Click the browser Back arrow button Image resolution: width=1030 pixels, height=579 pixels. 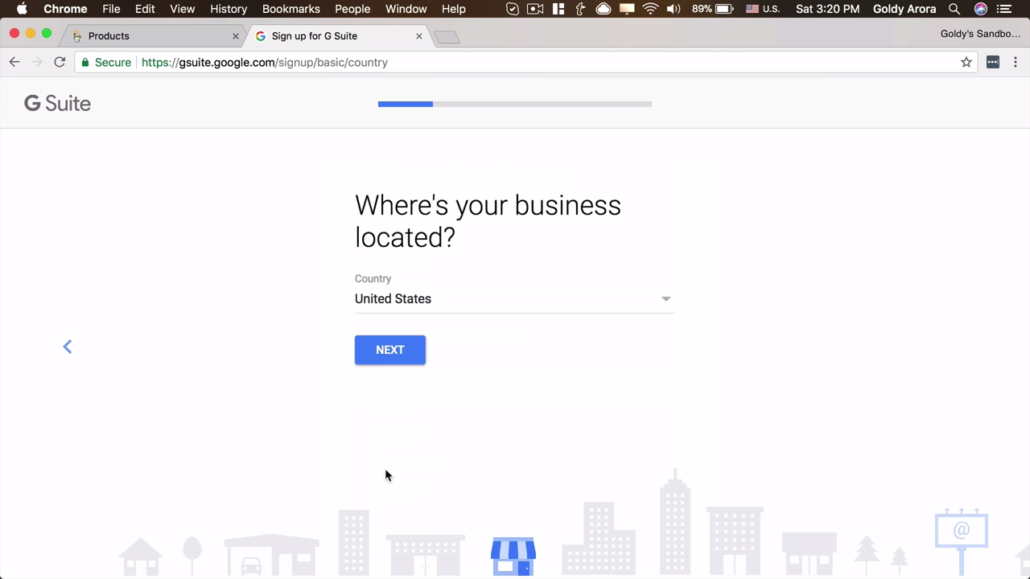coord(14,62)
